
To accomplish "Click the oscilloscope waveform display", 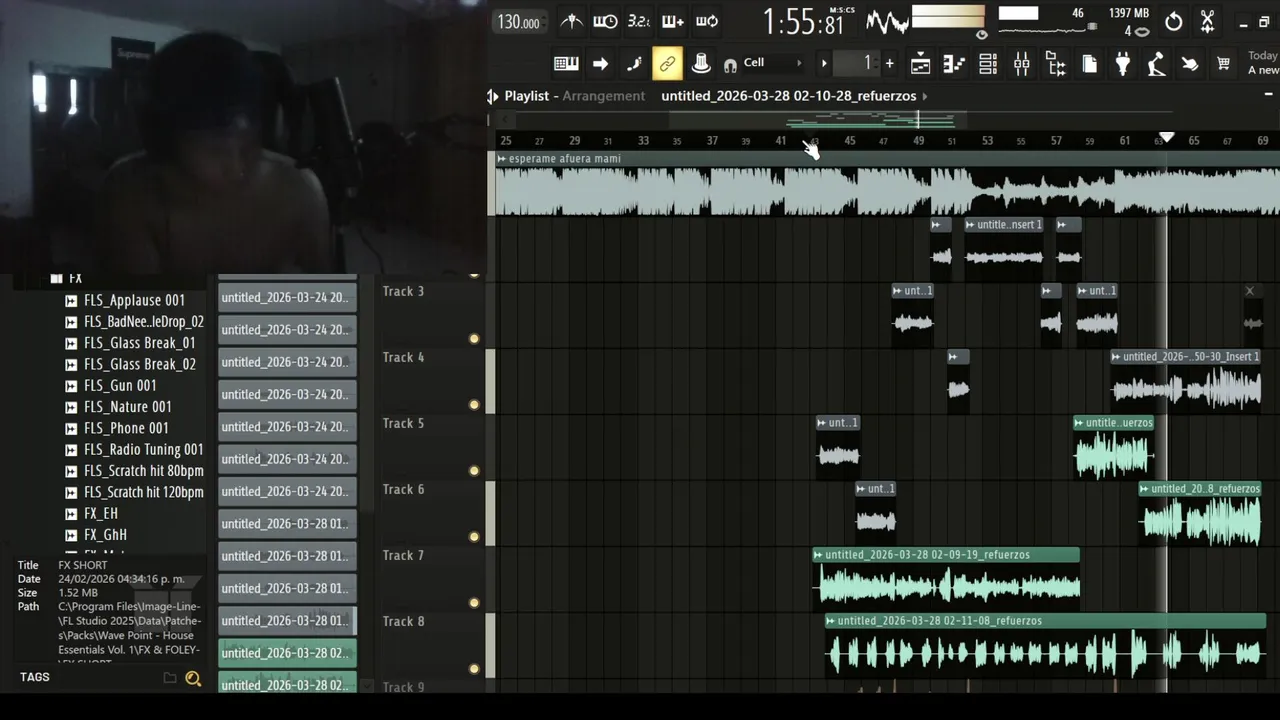I will coord(887,21).
